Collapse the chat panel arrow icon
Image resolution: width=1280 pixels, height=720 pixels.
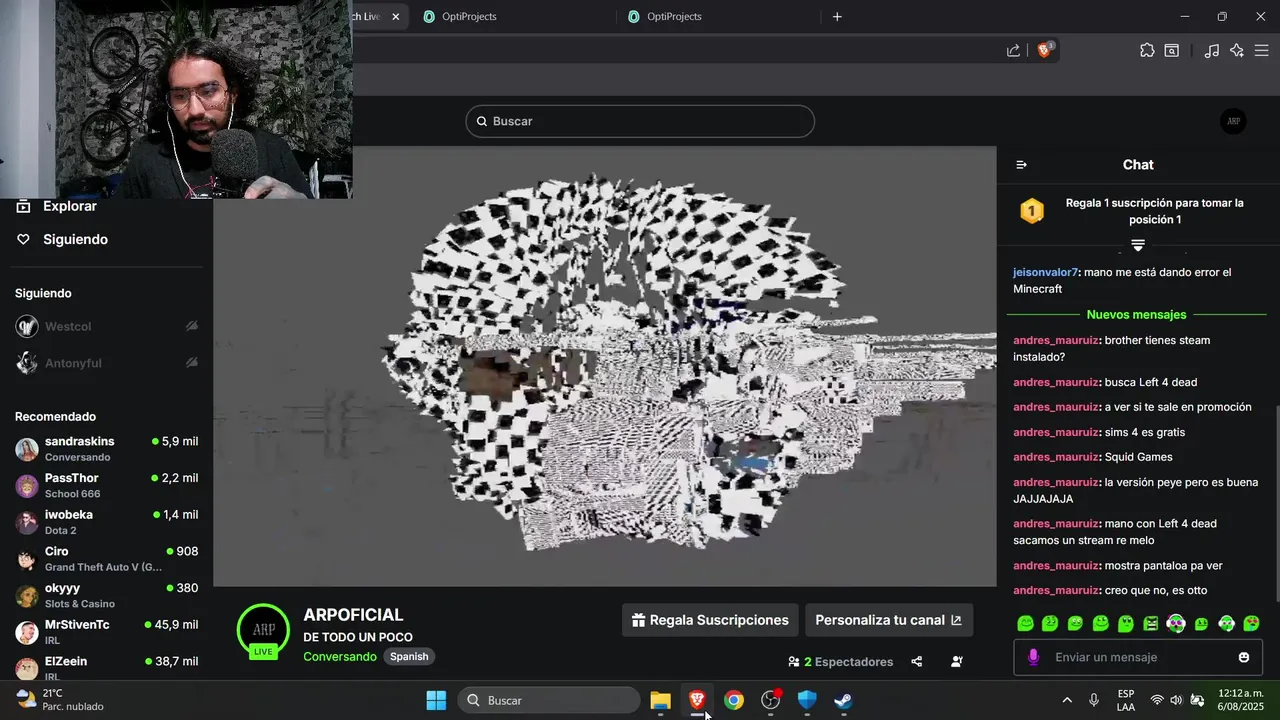click(1021, 165)
